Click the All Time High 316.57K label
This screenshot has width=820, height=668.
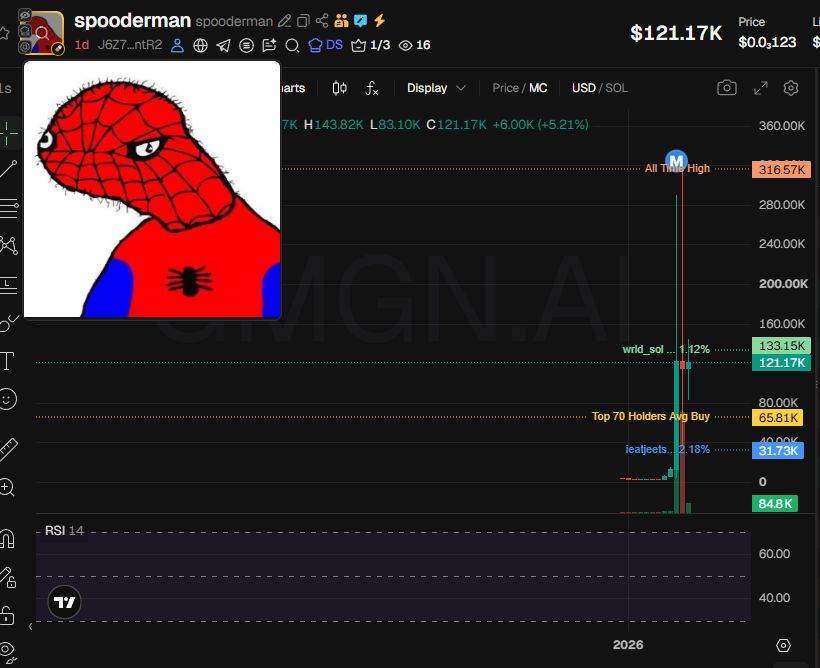[781, 169]
